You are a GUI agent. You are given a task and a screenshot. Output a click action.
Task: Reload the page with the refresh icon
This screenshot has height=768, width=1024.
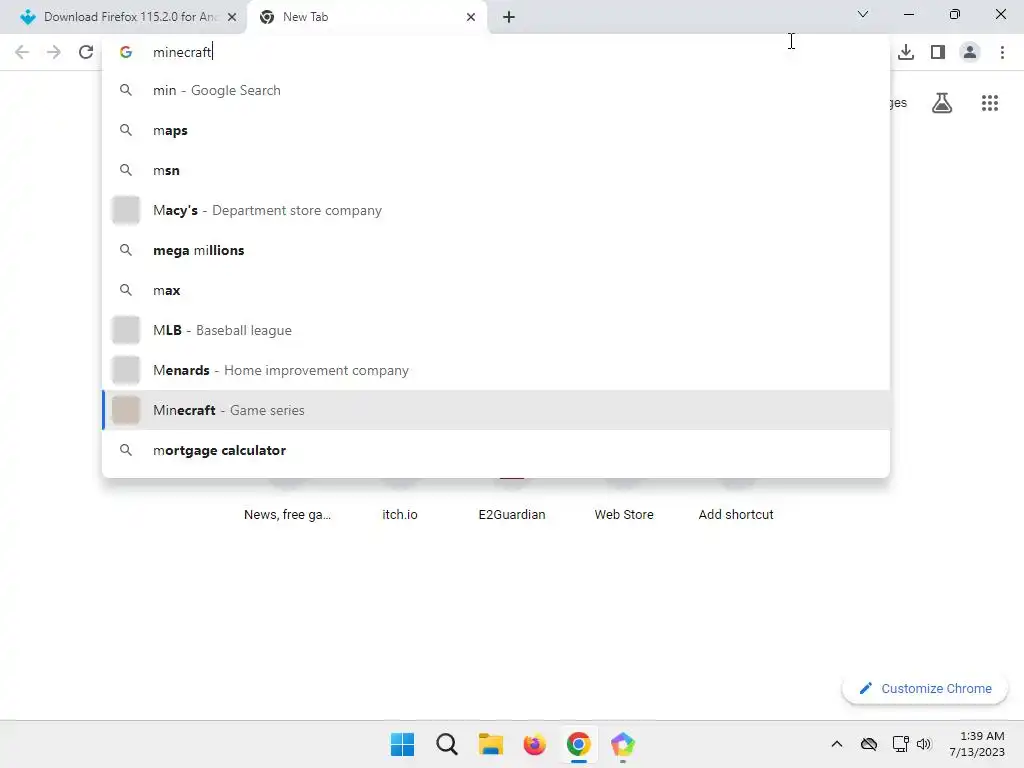tap(86, 52)
